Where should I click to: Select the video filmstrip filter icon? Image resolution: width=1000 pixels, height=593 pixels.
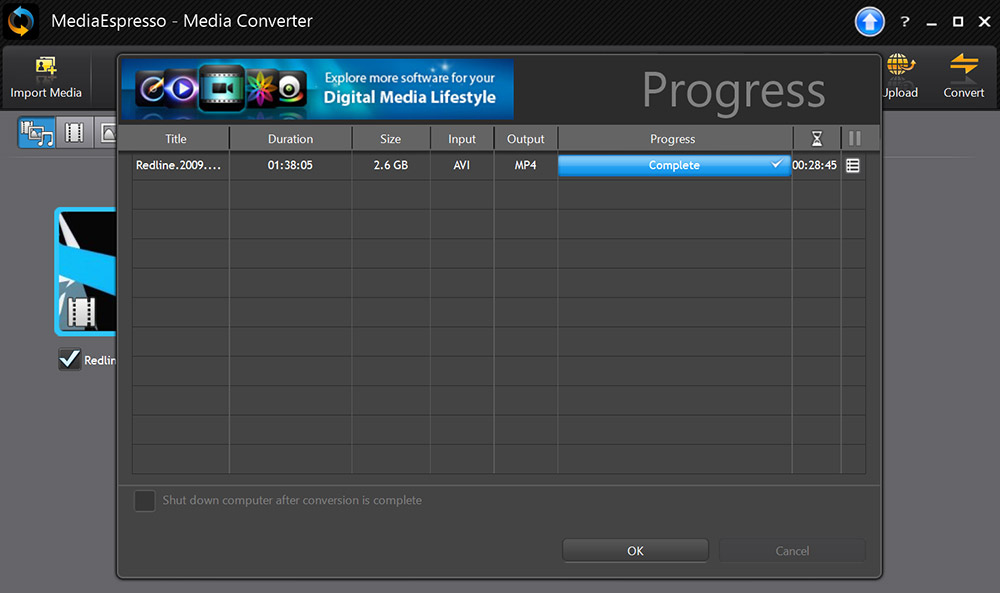[75, 133]
